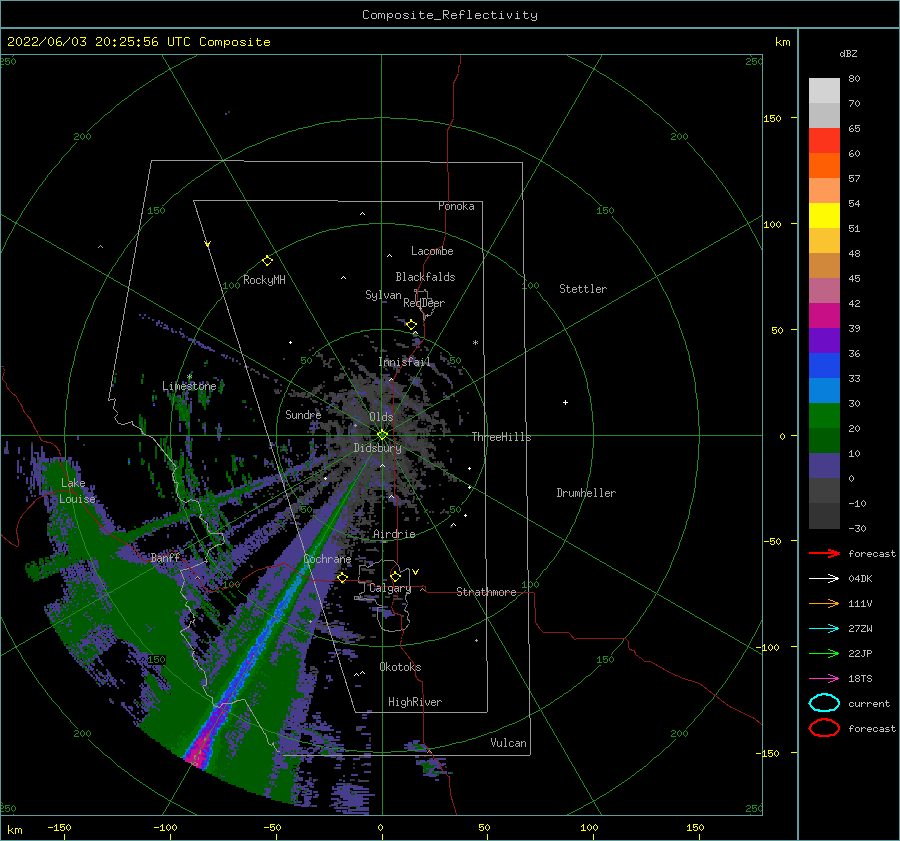
Task: Click the yellow diamond marker above RockyMH
Action: (x=267, y=261)
